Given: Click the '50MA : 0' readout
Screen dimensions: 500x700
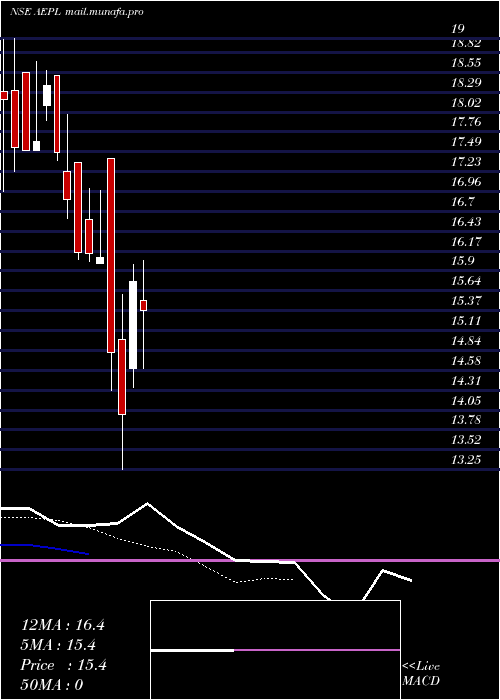Looking at the screenshot, I should pyautogui.click(x=52, y=685).
